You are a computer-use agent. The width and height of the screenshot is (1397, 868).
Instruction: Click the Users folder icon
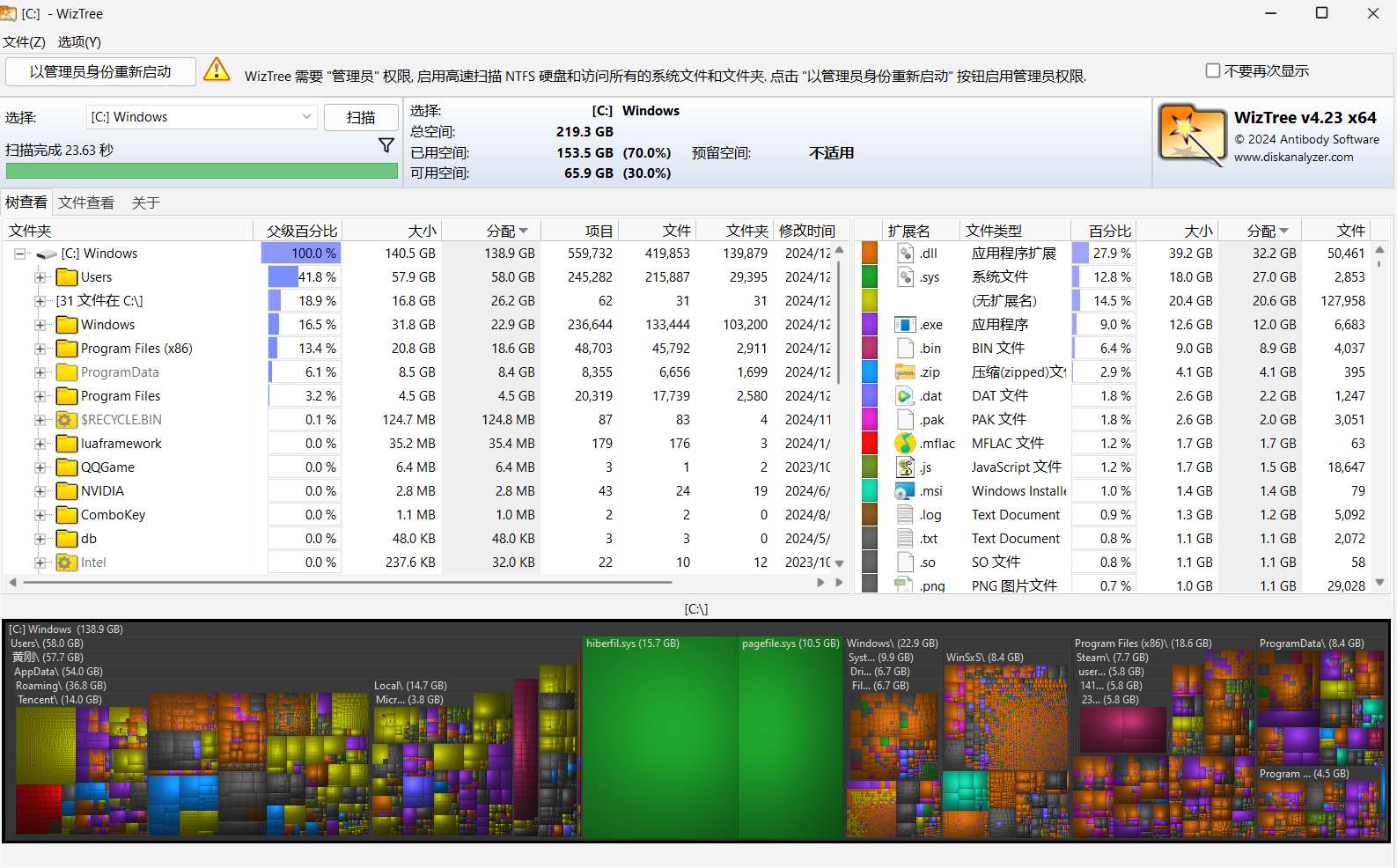(x=66, y=277)
